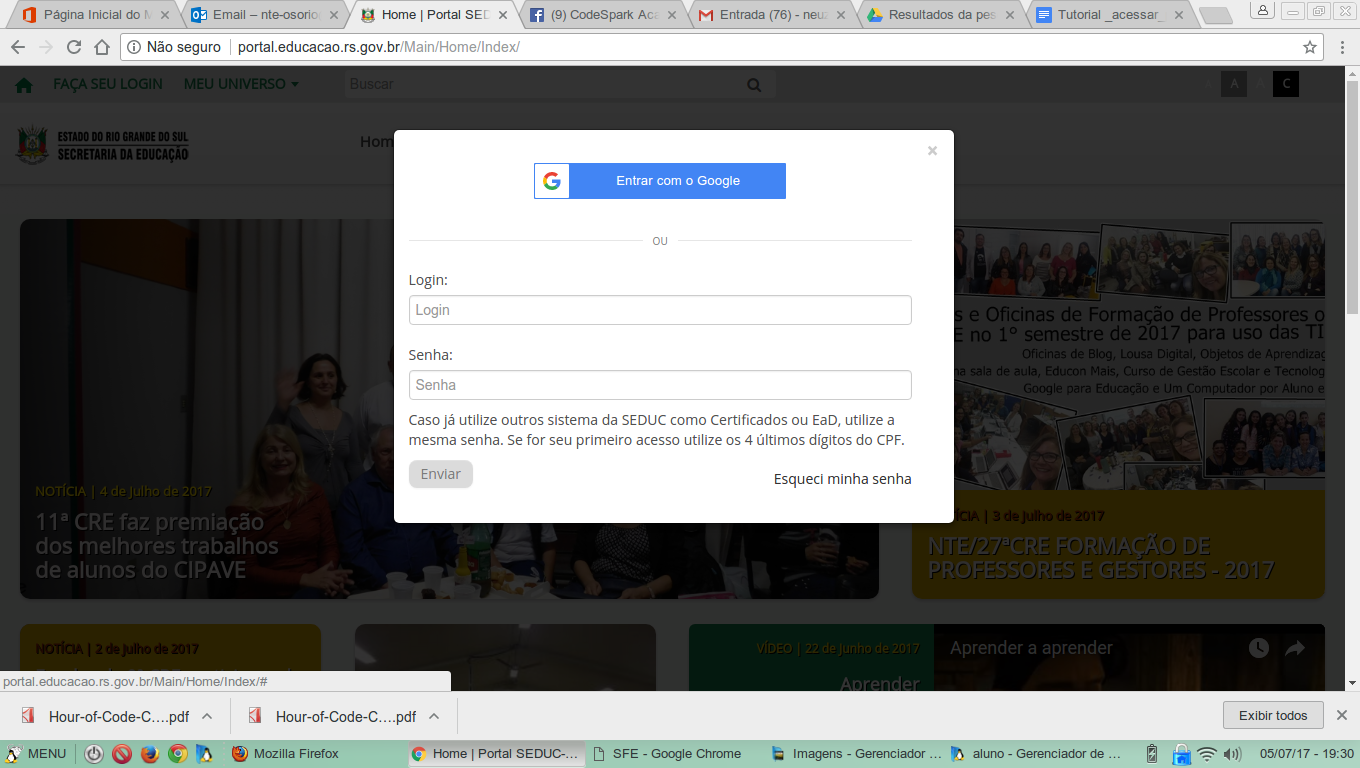This screenshot has width=1360, height=768.
Task: Open Chrome menu three dots
Action: click(1343, 47)
